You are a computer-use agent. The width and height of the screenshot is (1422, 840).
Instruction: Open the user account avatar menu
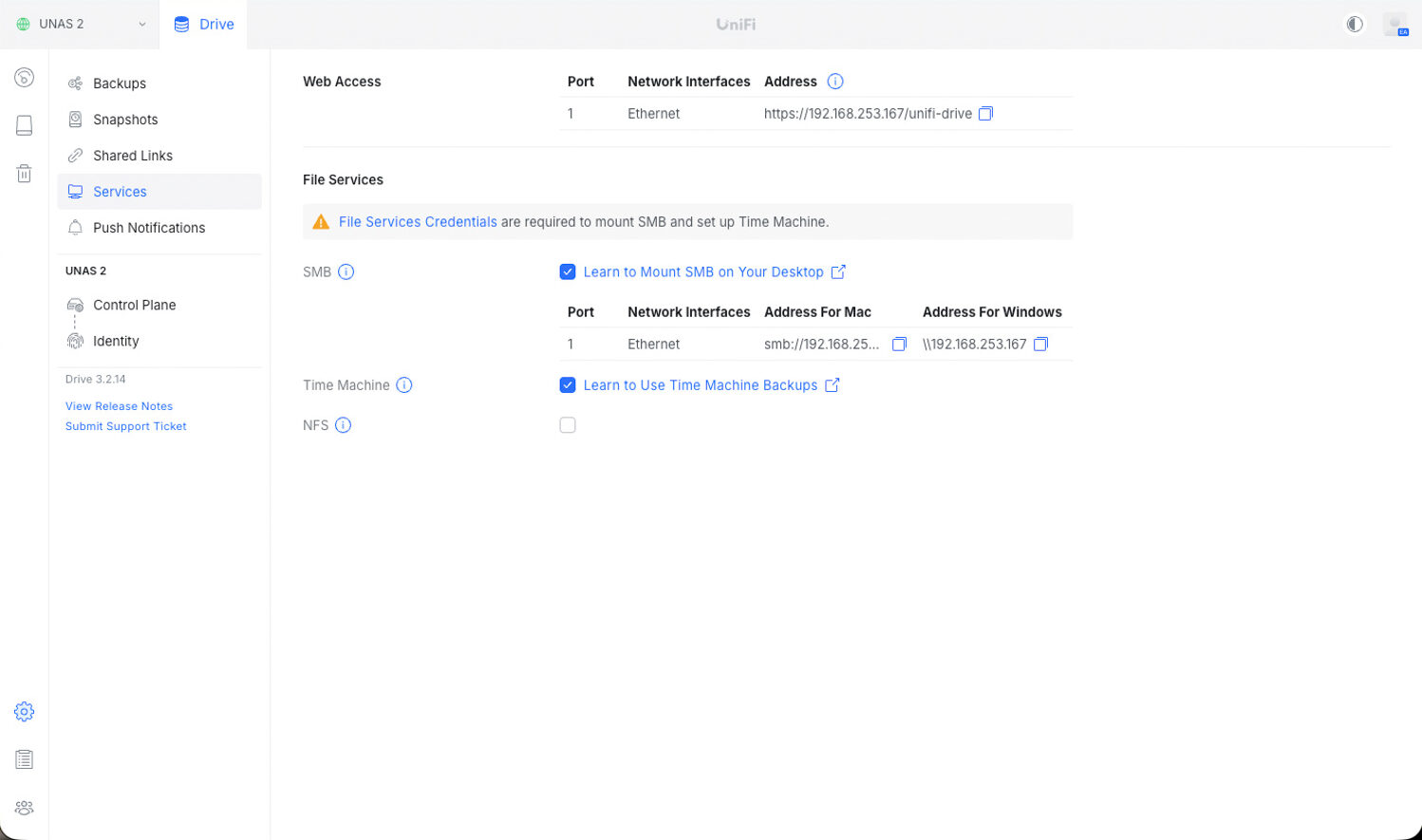point(1394,25)
